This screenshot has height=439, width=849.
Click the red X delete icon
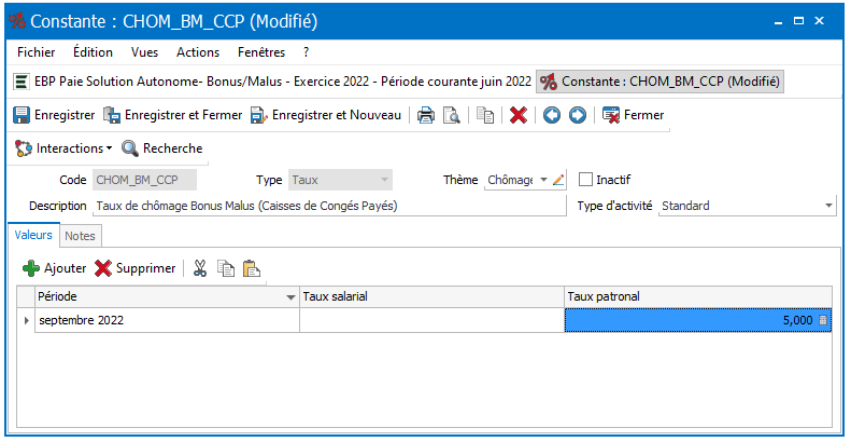point(518,115)
